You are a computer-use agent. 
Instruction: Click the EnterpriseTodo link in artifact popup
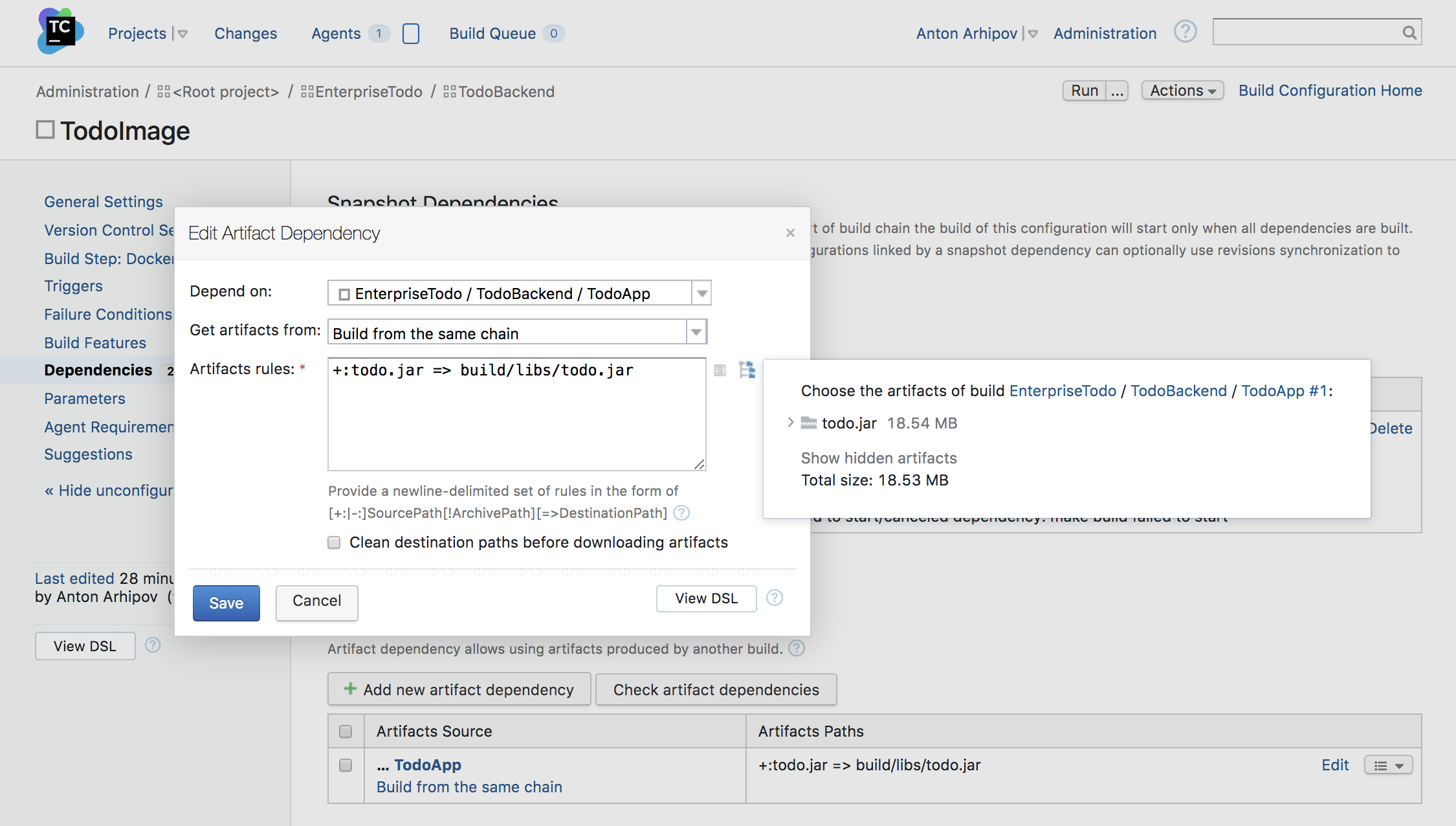1063,391
